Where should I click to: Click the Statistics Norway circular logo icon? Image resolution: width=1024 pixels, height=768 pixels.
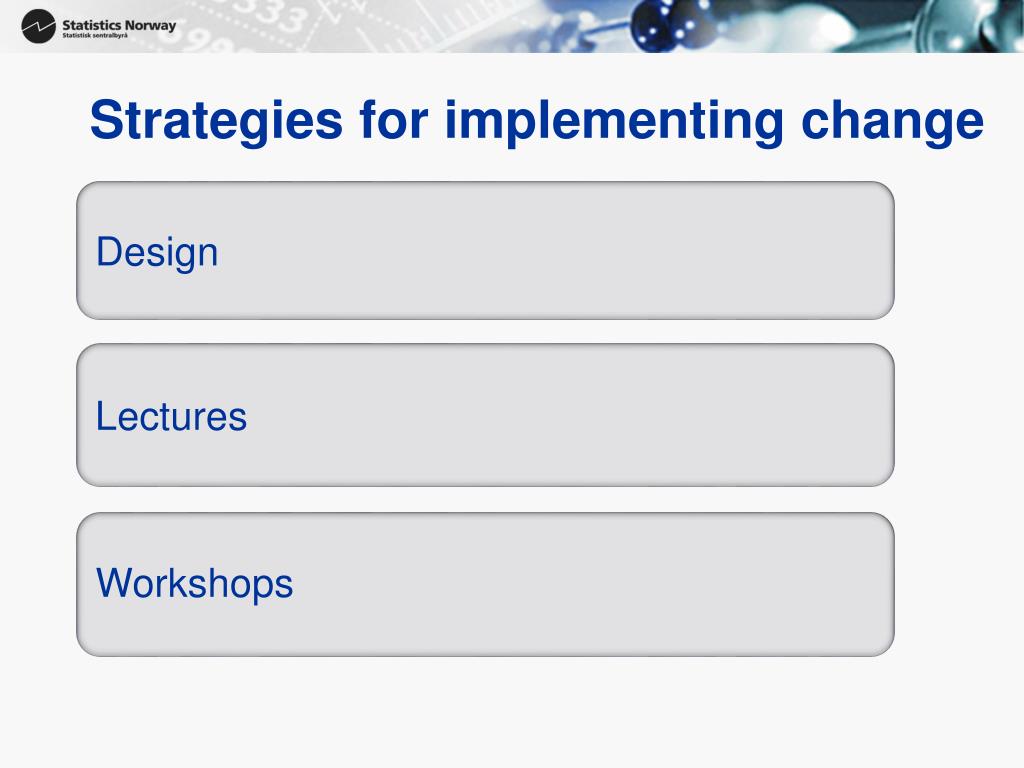coord(38,27)
